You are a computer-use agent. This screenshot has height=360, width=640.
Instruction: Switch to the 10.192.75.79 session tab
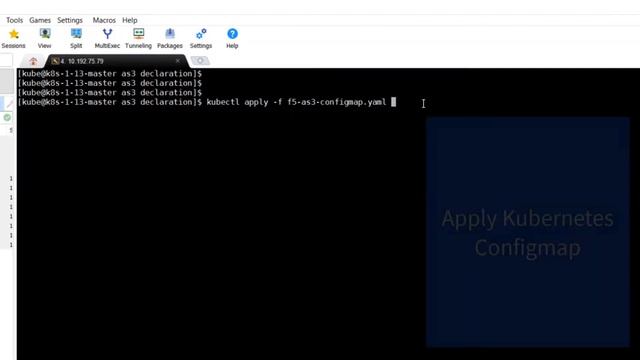[116, 61]
